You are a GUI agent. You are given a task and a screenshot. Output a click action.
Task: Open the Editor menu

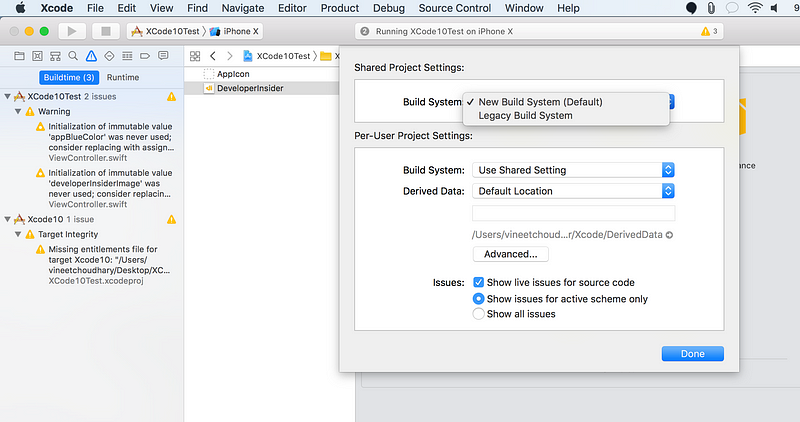point(292,8)
